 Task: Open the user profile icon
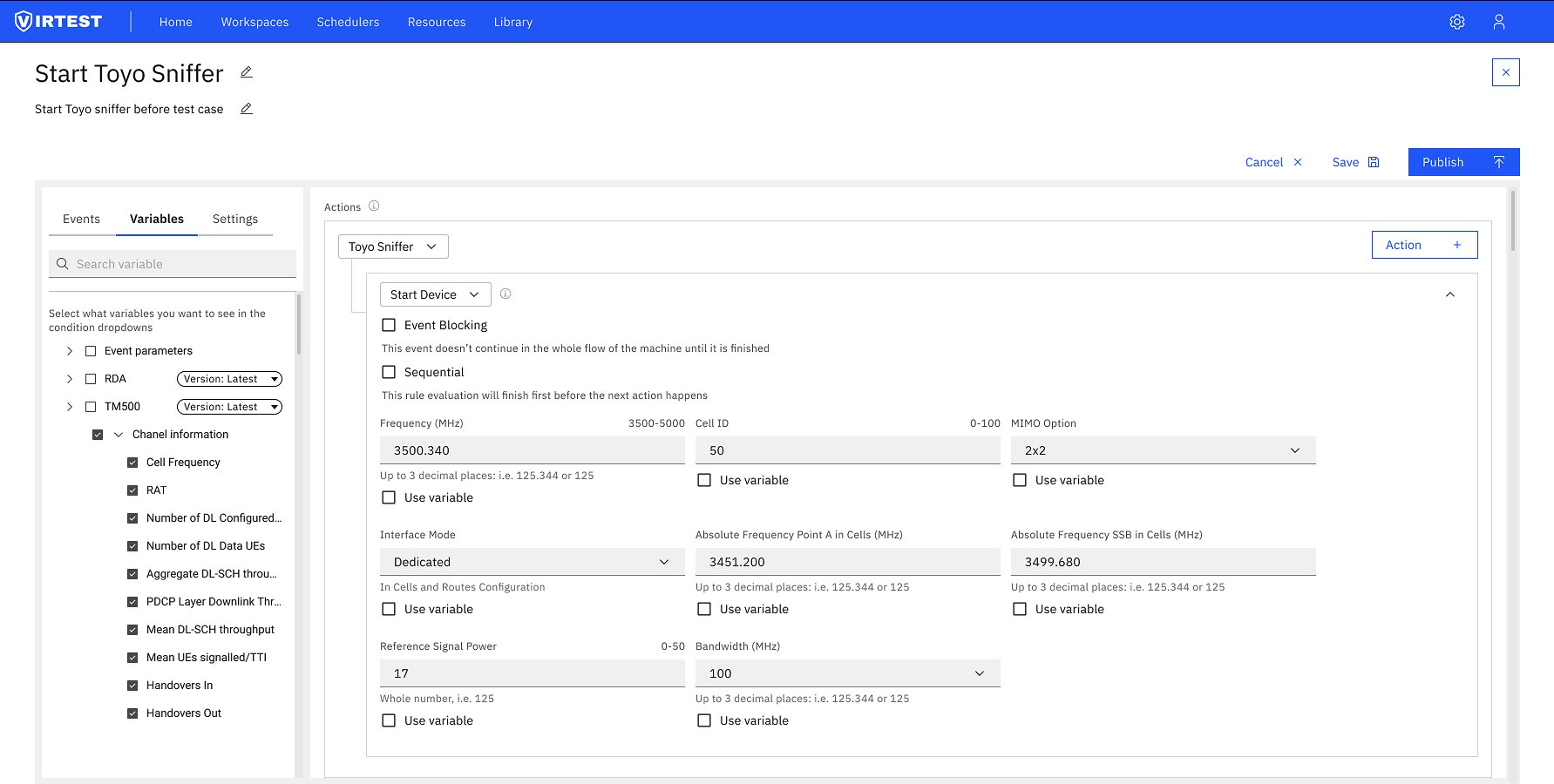1499,21
